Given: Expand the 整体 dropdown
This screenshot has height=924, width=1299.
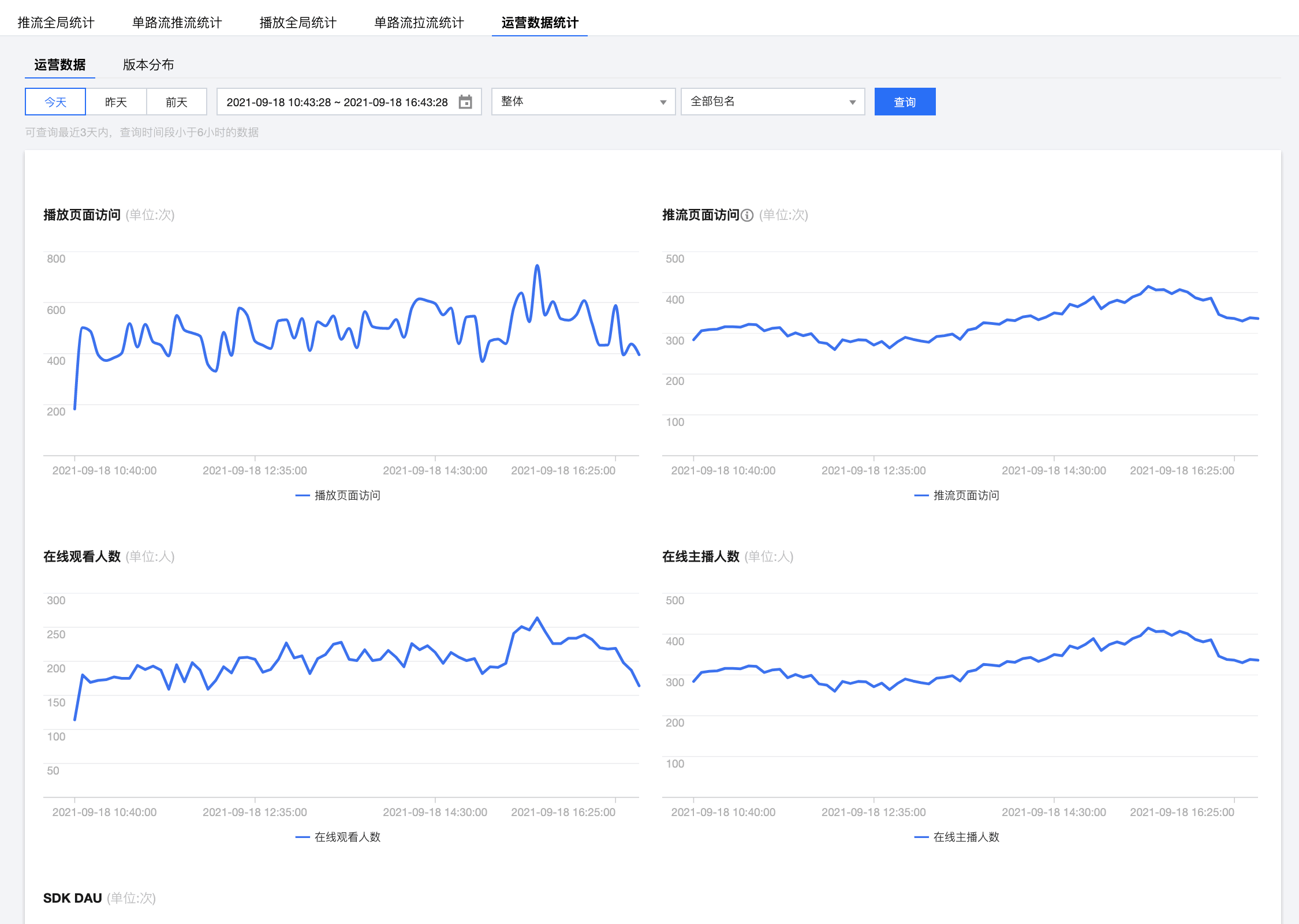Looking at the screenshot, I should point(583,102).
